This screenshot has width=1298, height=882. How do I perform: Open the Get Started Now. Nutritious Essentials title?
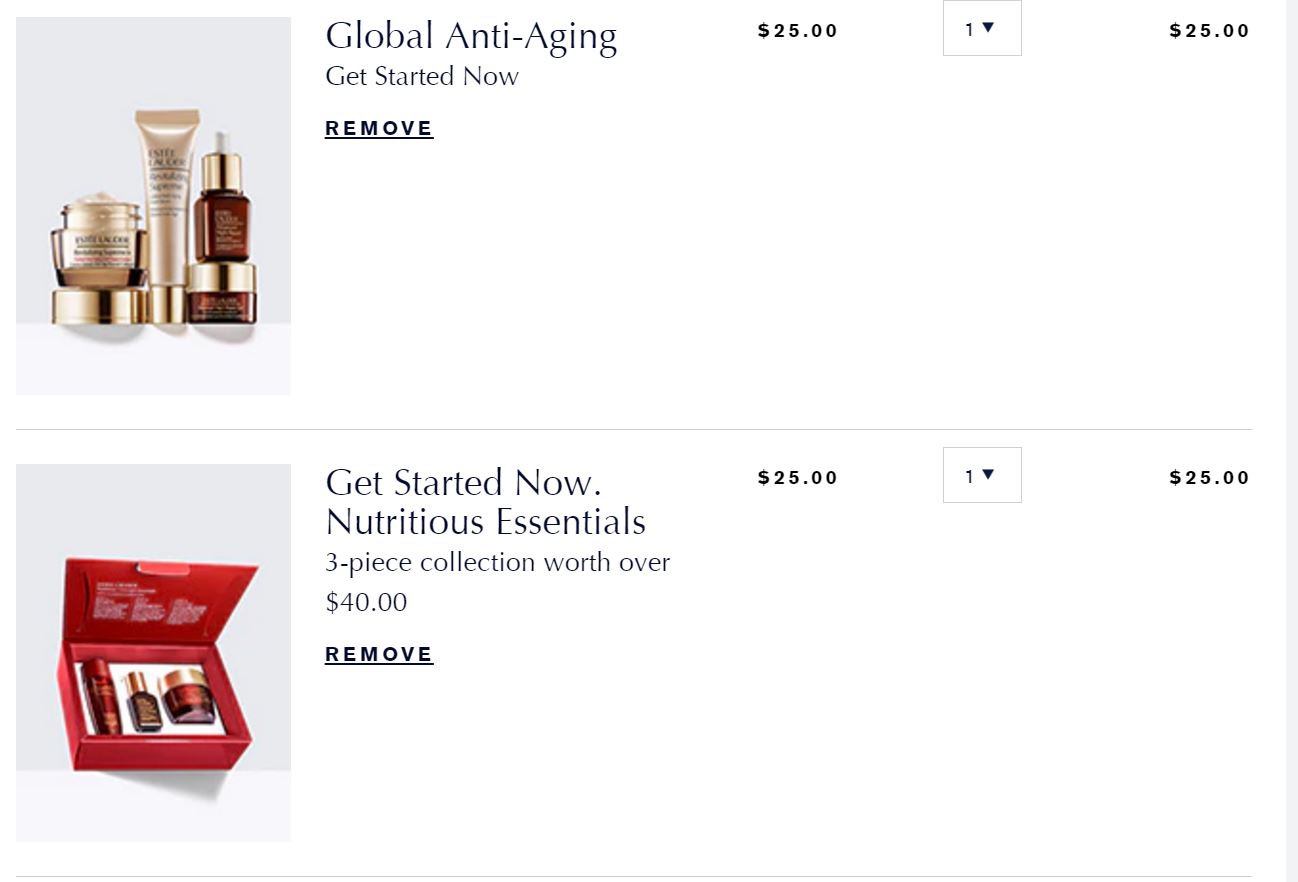tap(485, 502)
